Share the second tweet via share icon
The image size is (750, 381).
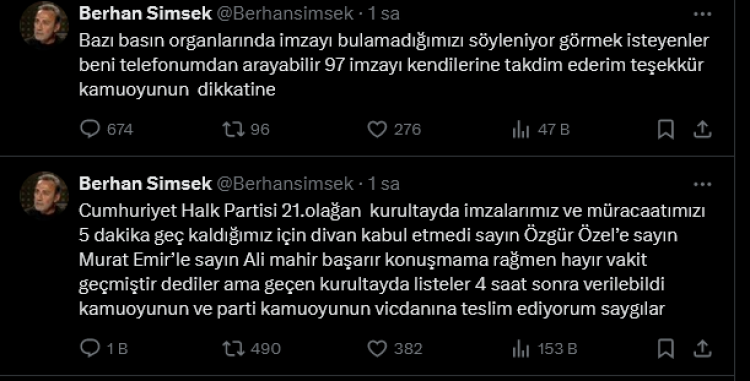point(702,348)
